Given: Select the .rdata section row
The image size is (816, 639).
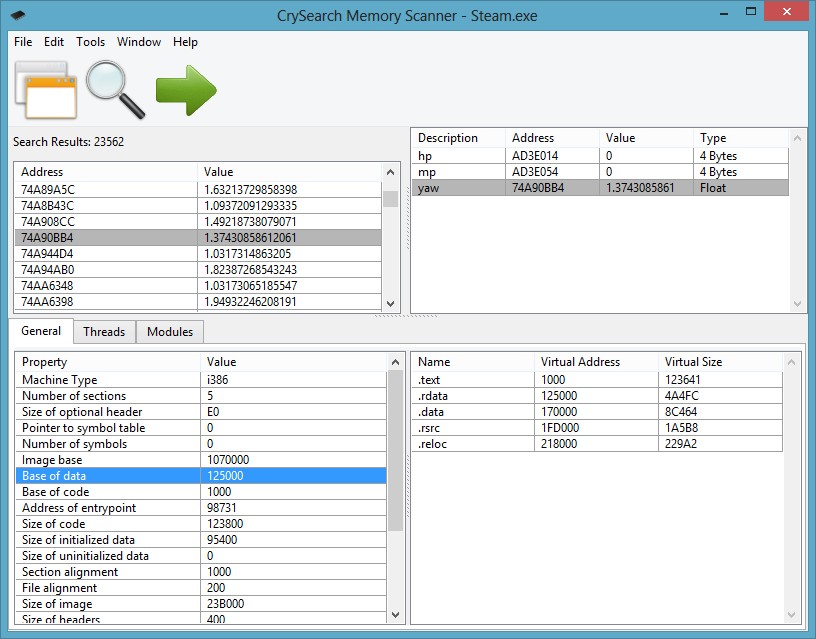Looking at the screenshot, I should 597,396.
